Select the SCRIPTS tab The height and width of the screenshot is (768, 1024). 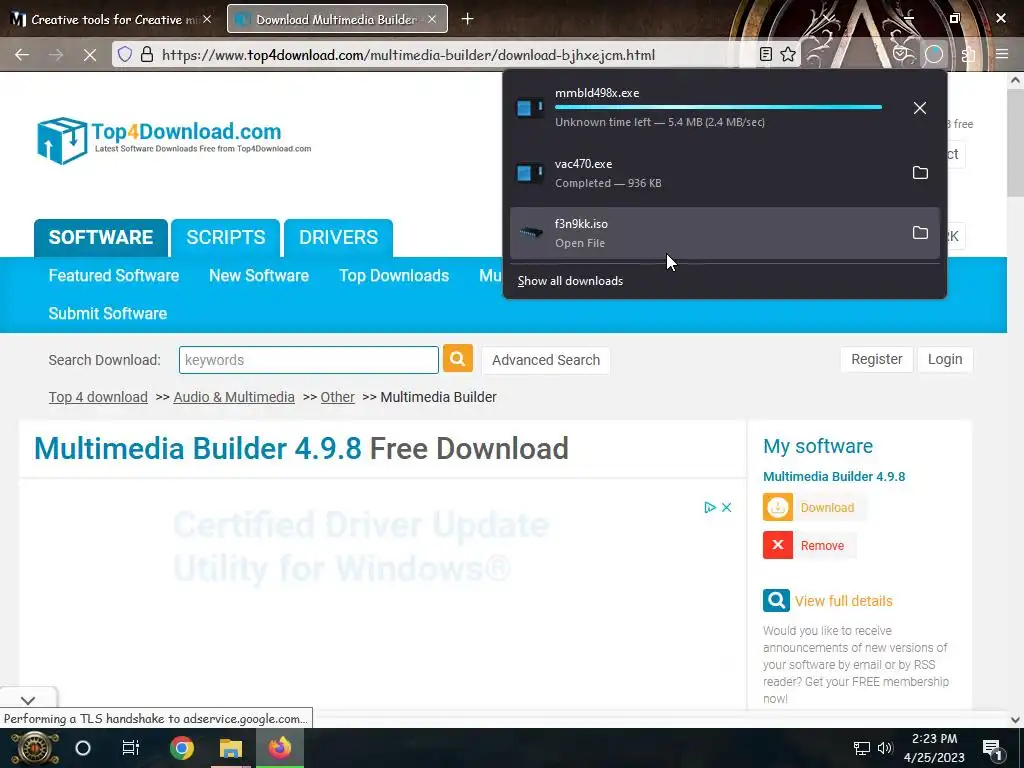pos(226,238)
